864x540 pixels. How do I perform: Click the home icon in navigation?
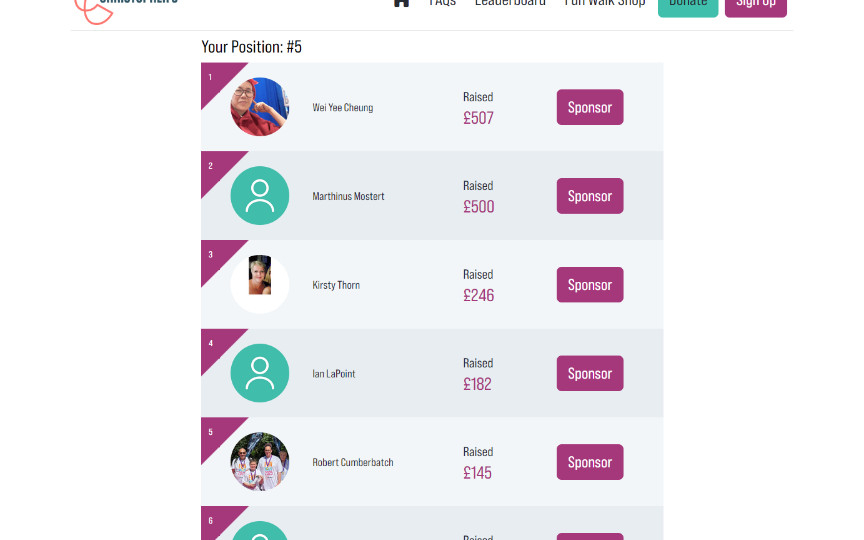coord(401,3)
